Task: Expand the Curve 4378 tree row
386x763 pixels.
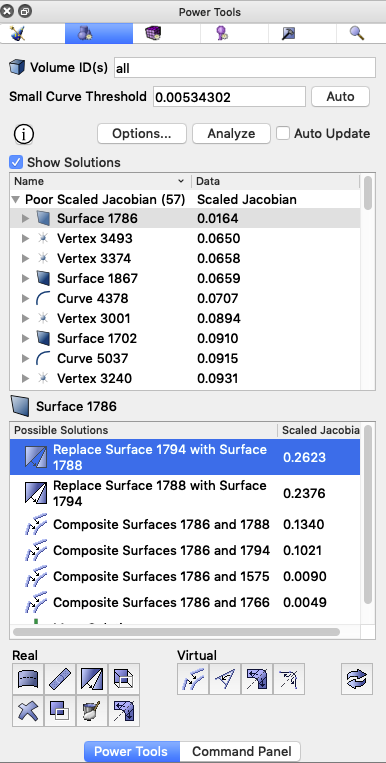Action: (26, 298)
